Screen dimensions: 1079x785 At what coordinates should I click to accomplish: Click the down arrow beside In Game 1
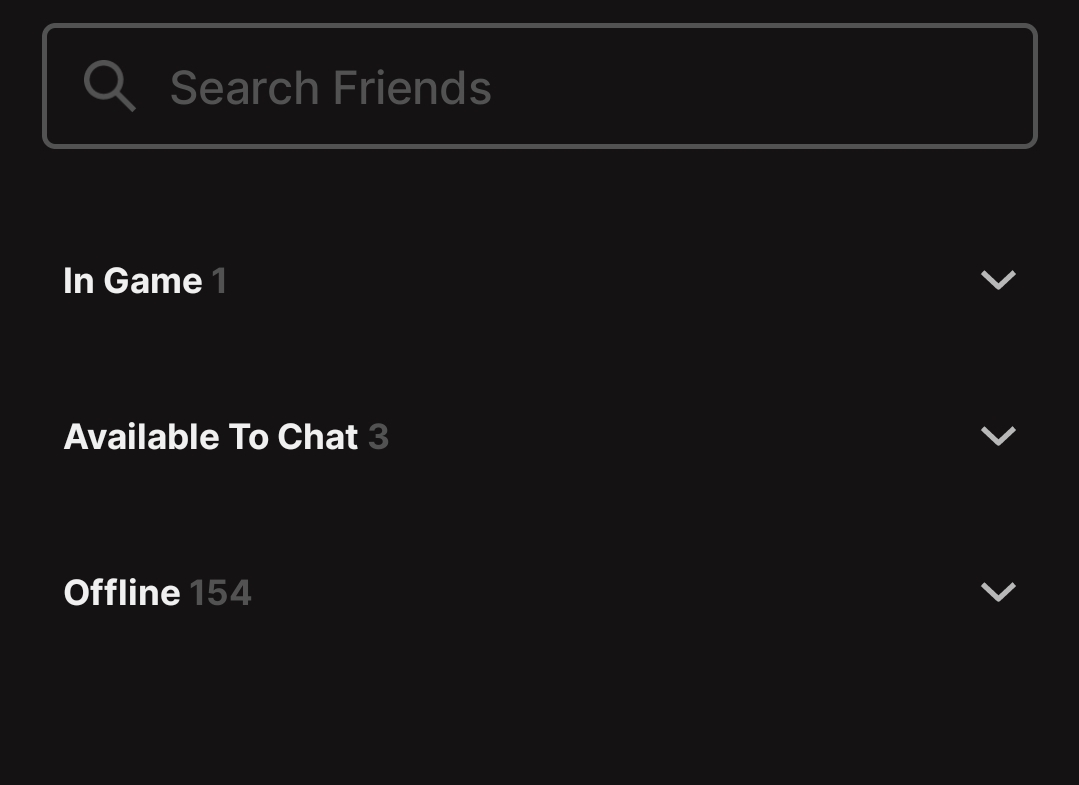click(x=998, y=280)
